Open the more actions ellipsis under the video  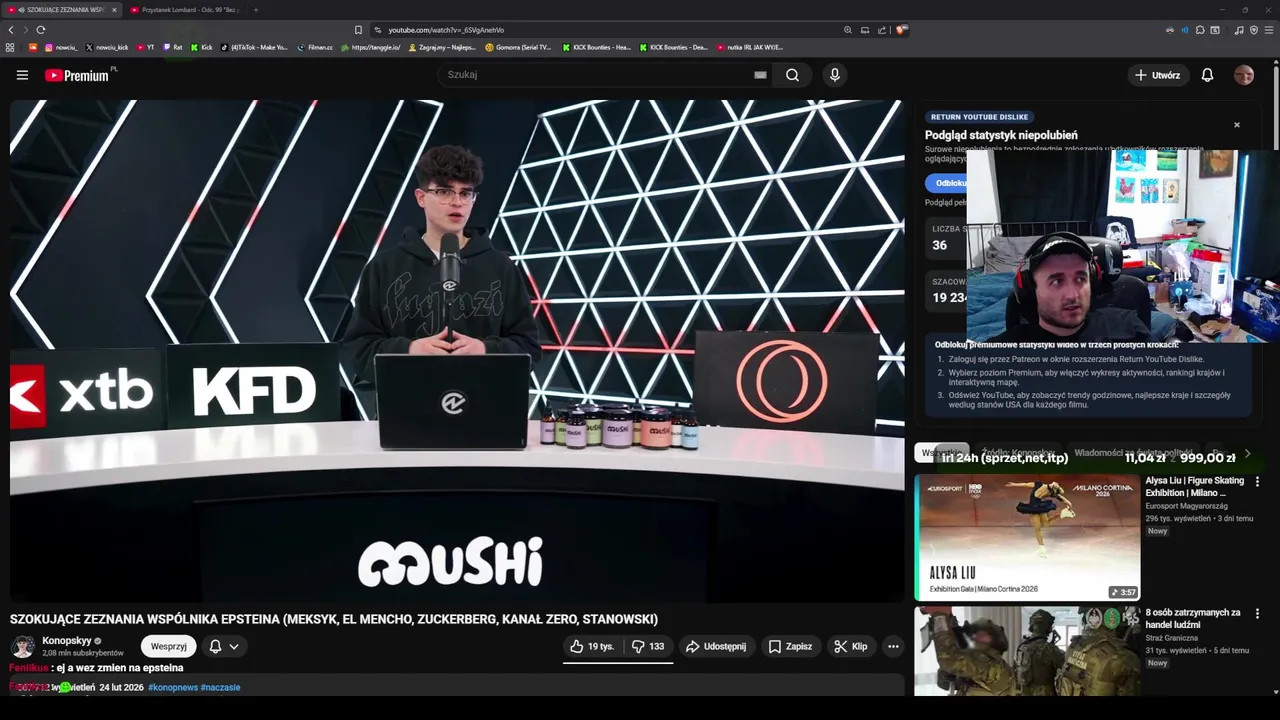[893, 647]
